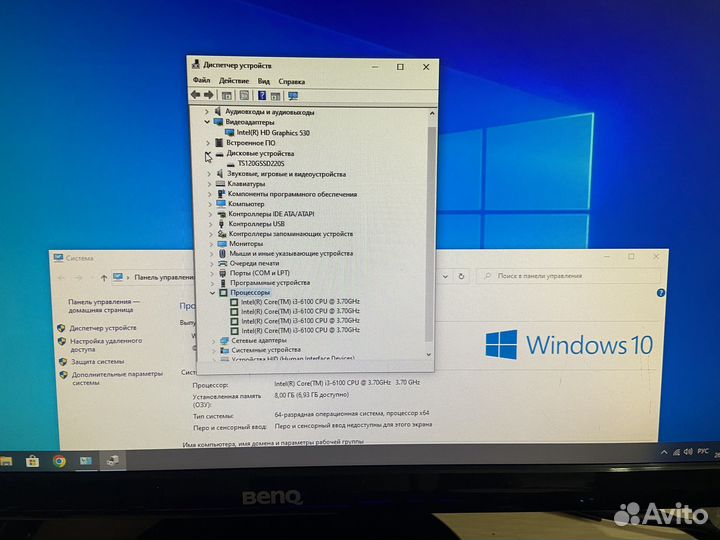The height and width of the screenshot is (540, 720).
Task: Select Программные устройства row
Action: tap(270, 283)
